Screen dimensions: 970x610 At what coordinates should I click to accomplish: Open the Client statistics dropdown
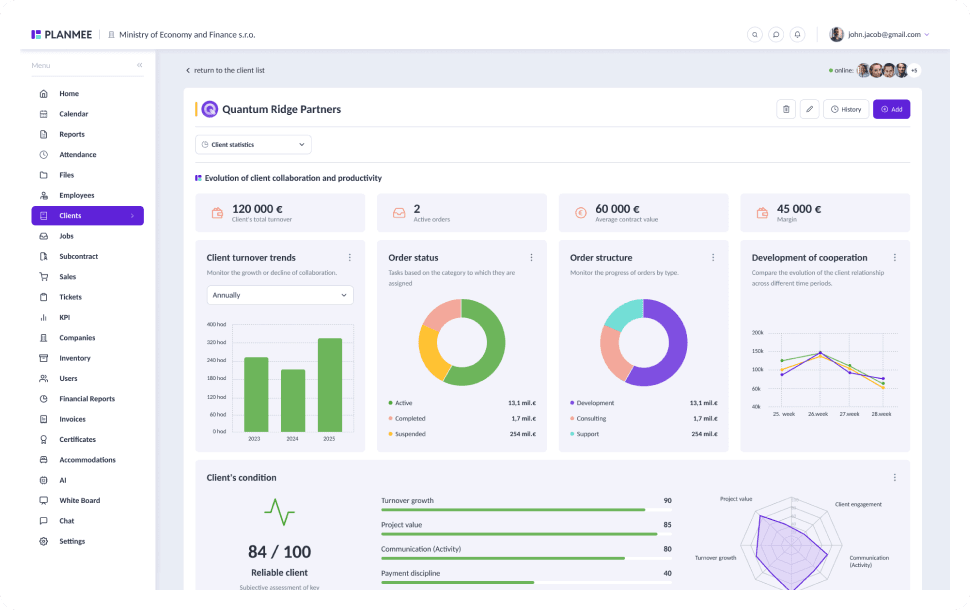[253, 145]
